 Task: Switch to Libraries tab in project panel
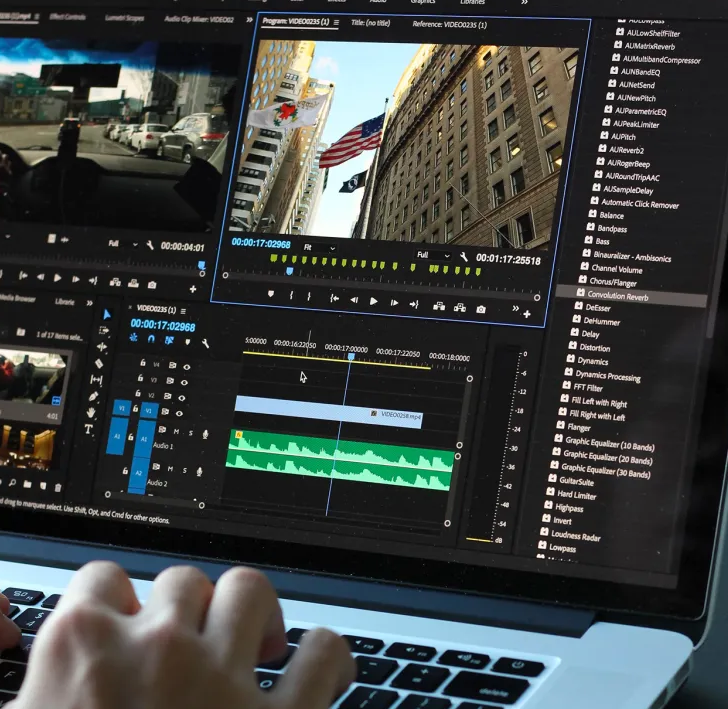pos(65,301)
